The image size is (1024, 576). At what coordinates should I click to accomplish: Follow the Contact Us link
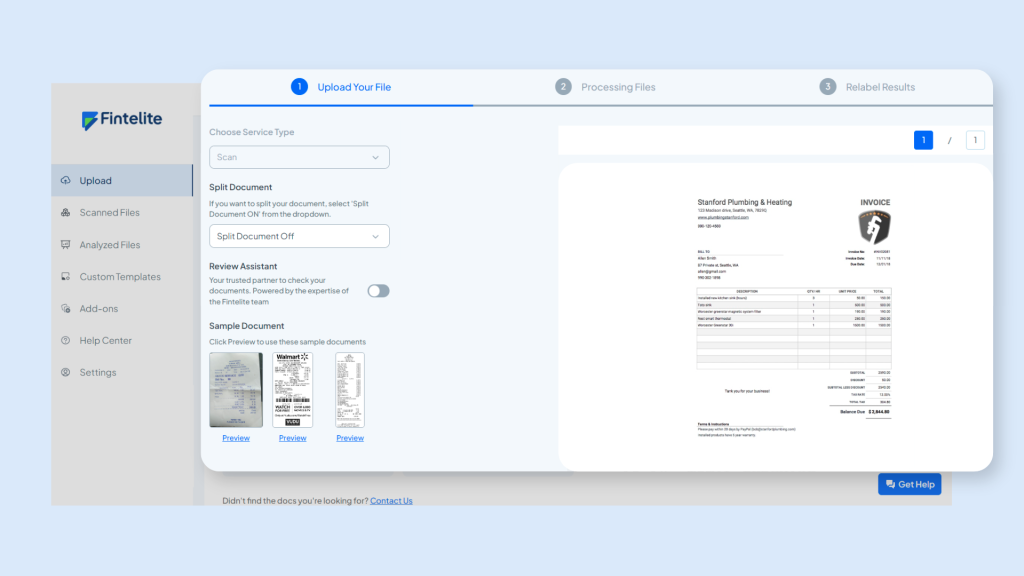click(x=391, y=501)
